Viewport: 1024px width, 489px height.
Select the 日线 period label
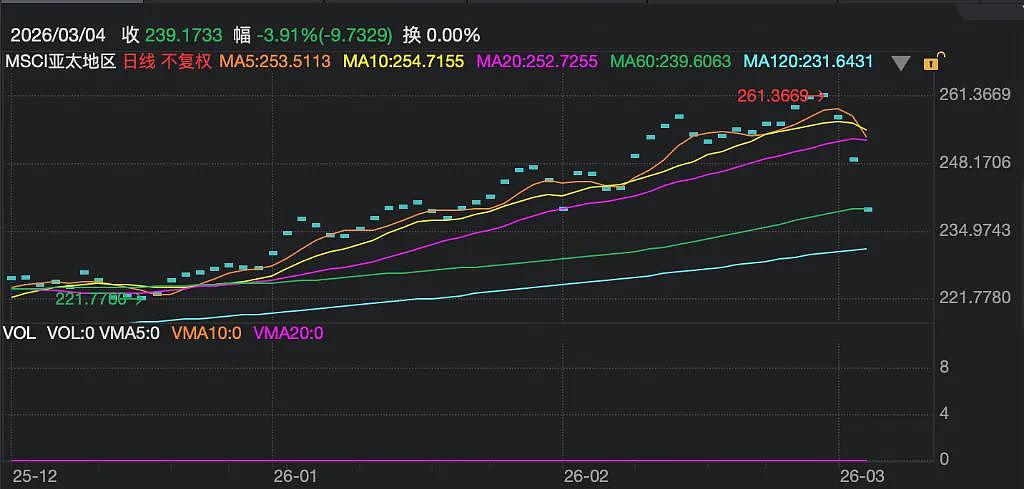(x=137, y=62)
